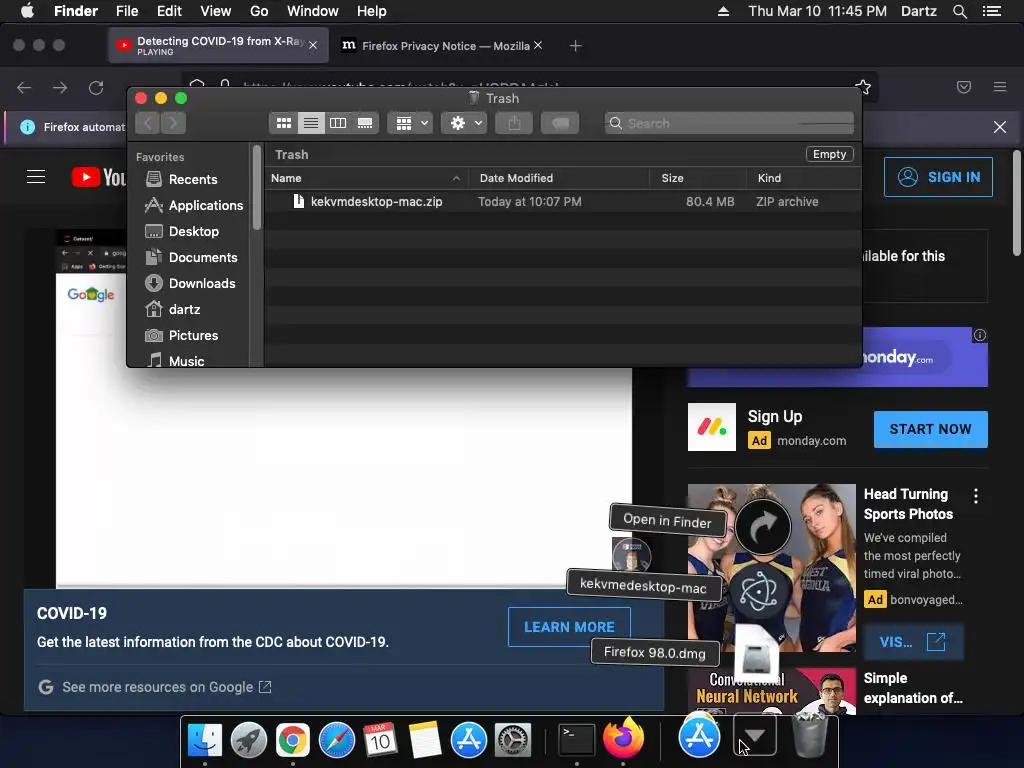1024x768 pixels.
Task: Dismiss the Firefox notification bar
Action: [x=1000, y=127]
